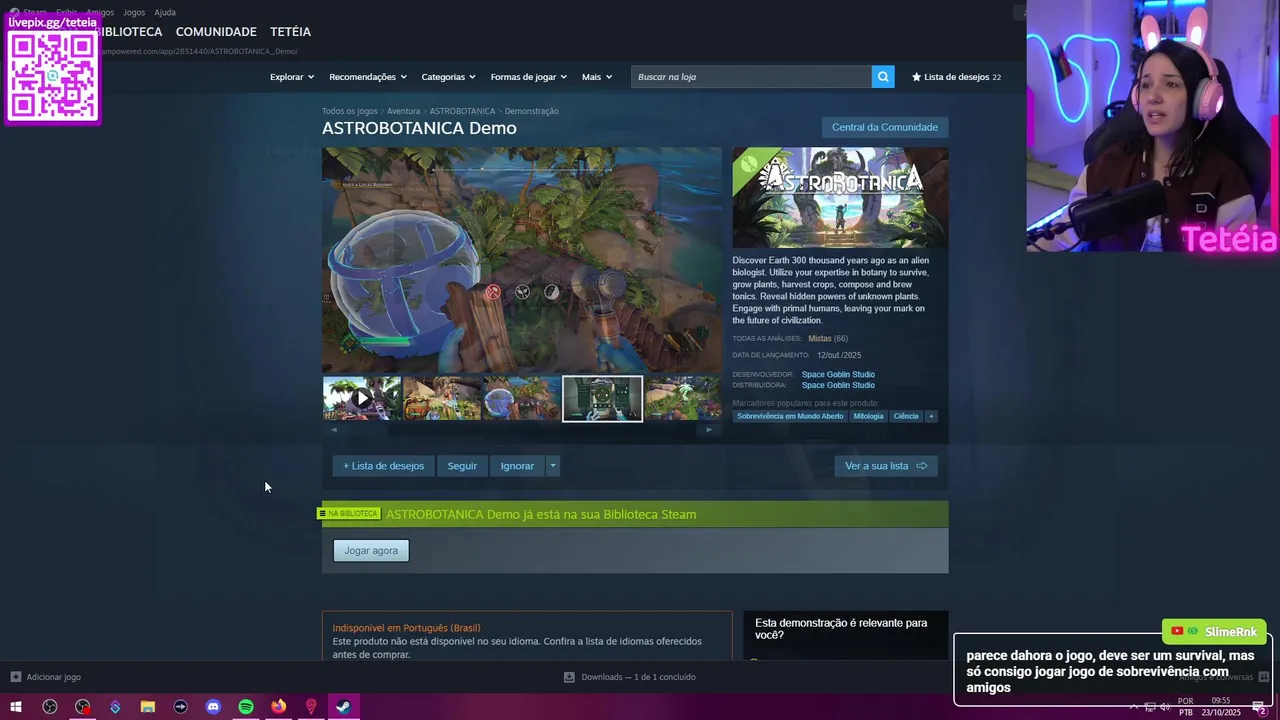1280x720 pixels.
Task: Click the taskbar clock showing 09:55
Action: [x=1221, y=707]
